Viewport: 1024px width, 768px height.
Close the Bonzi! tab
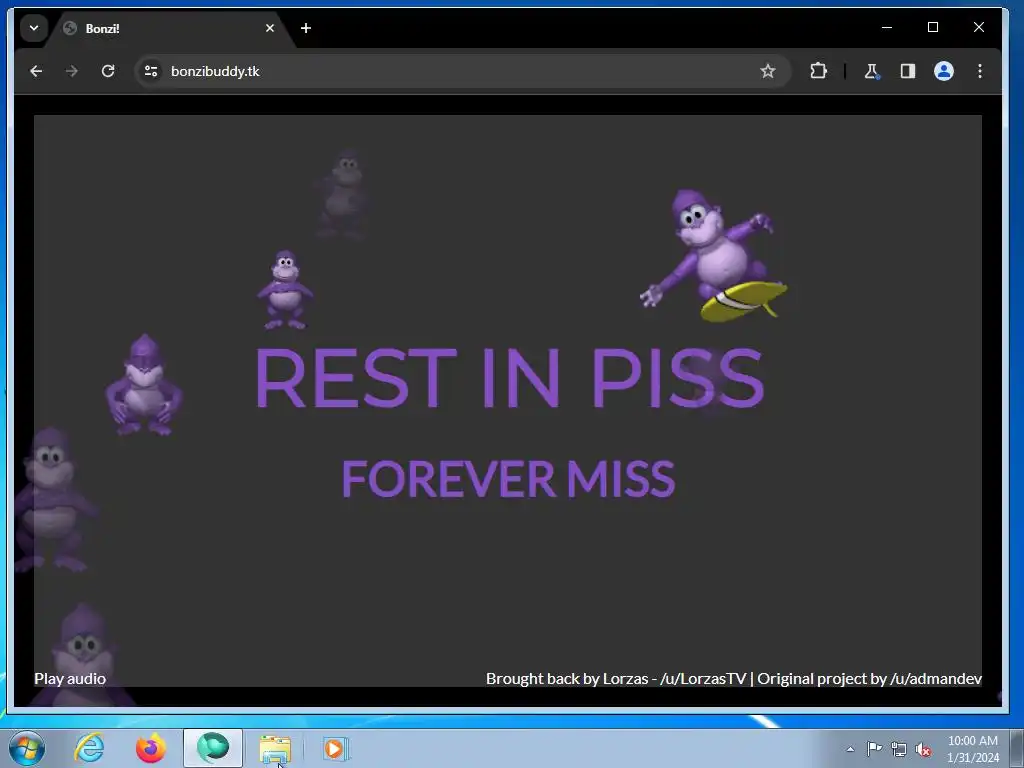[270, 28]
